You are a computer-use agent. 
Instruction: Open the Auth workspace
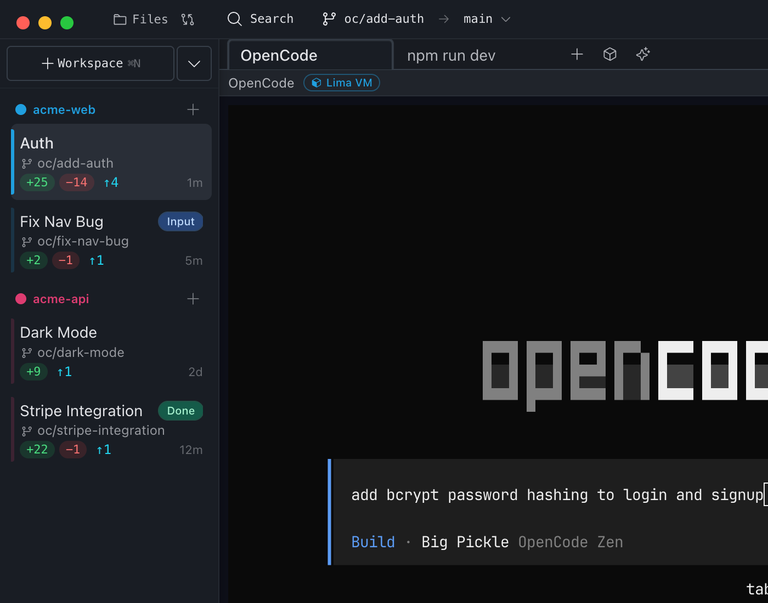(x=112, y=162)
